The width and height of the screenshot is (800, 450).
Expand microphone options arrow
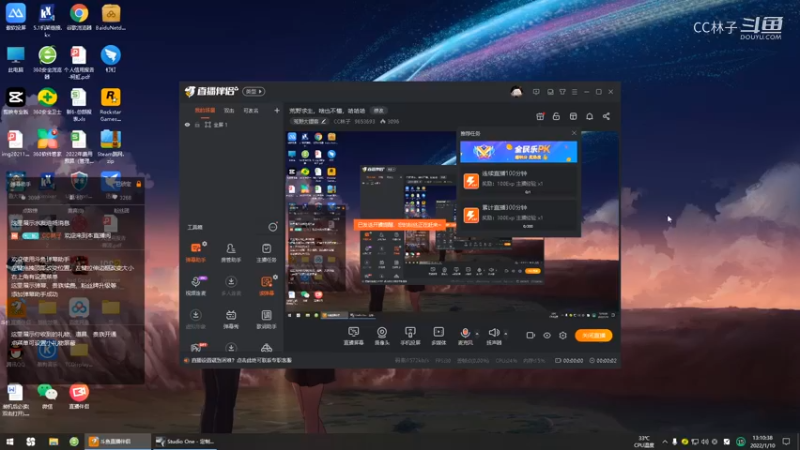tap(477, 334)
